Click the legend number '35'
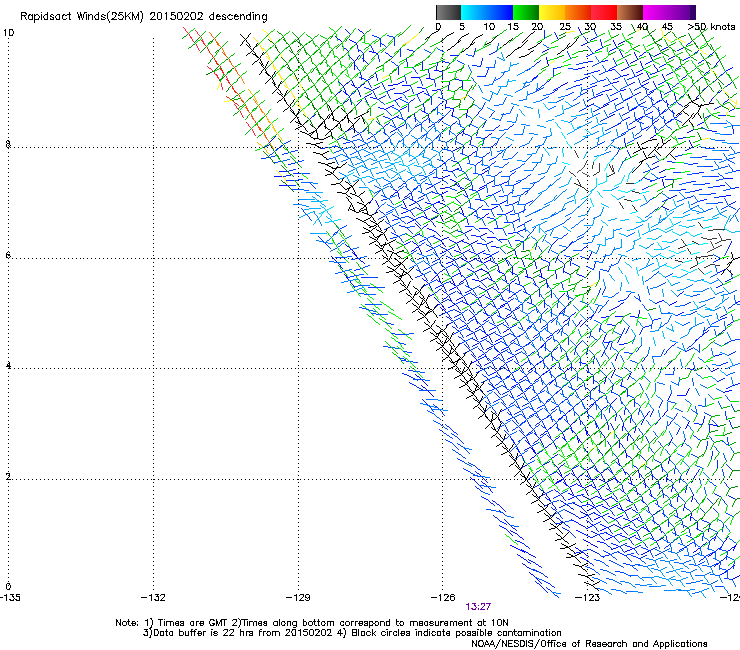This screenshot has width=740, height=650. point(616,26)
